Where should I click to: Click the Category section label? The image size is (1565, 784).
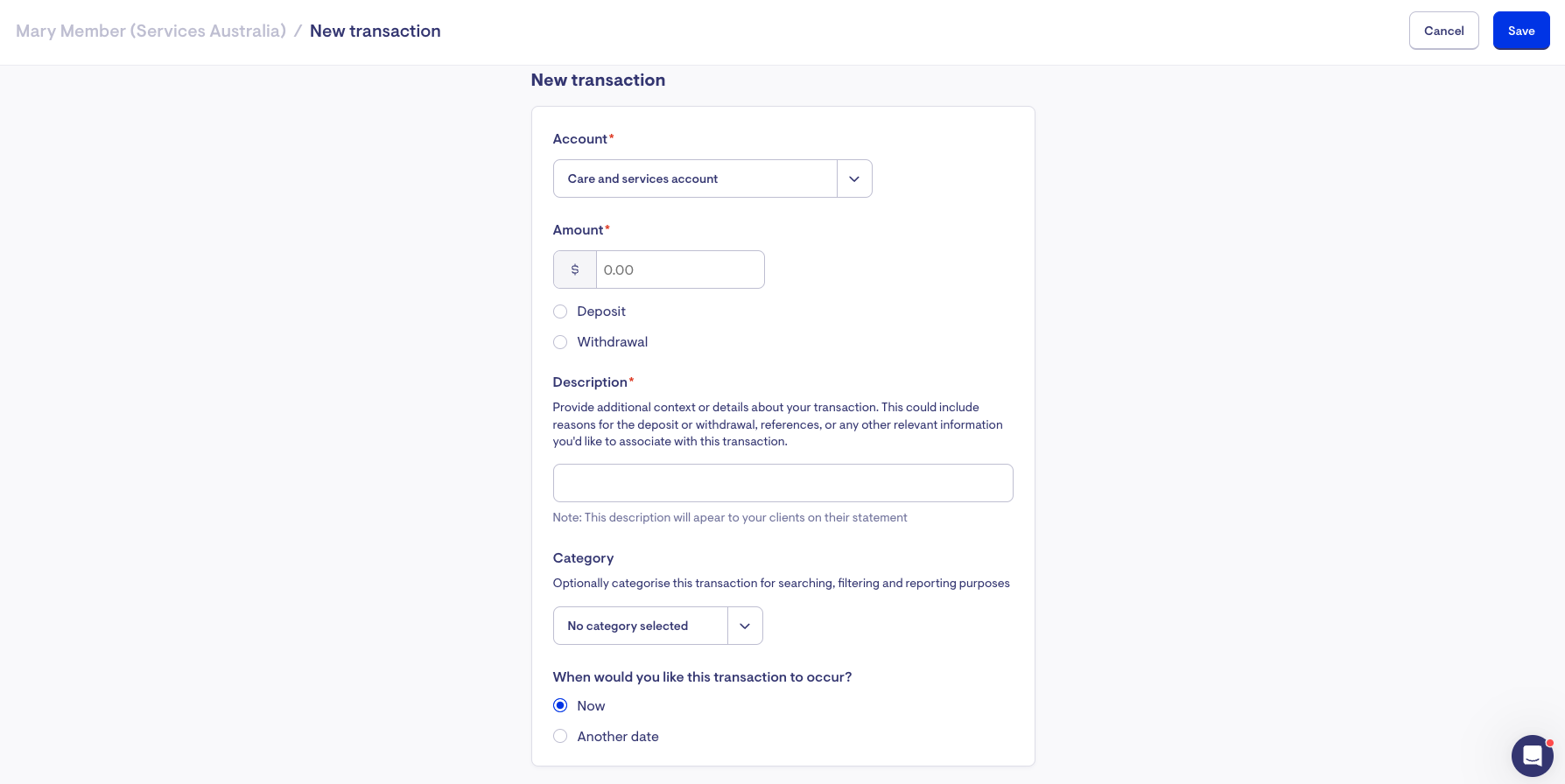click(x=583, y=558)
